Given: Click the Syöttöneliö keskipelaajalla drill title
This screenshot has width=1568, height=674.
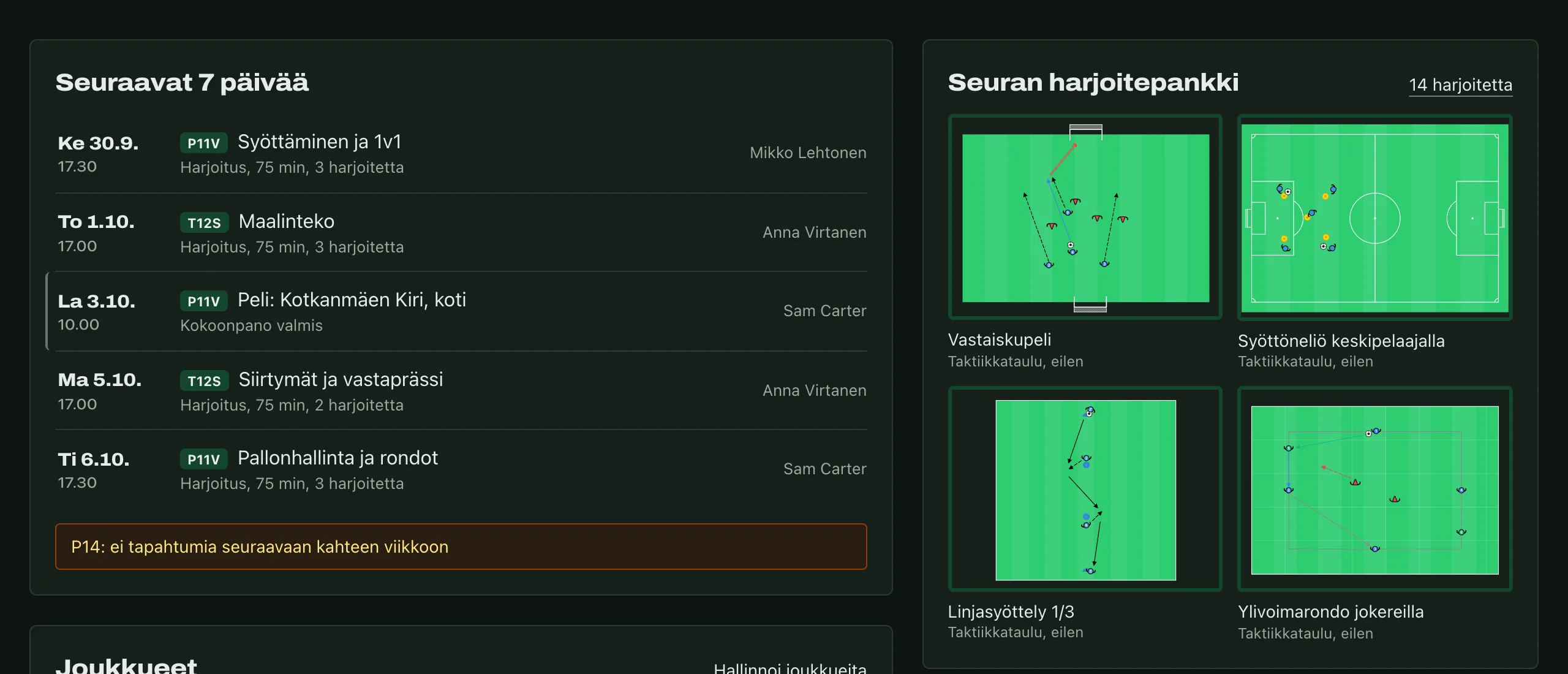Looking at the screenshot, I should pos(1341,341).
